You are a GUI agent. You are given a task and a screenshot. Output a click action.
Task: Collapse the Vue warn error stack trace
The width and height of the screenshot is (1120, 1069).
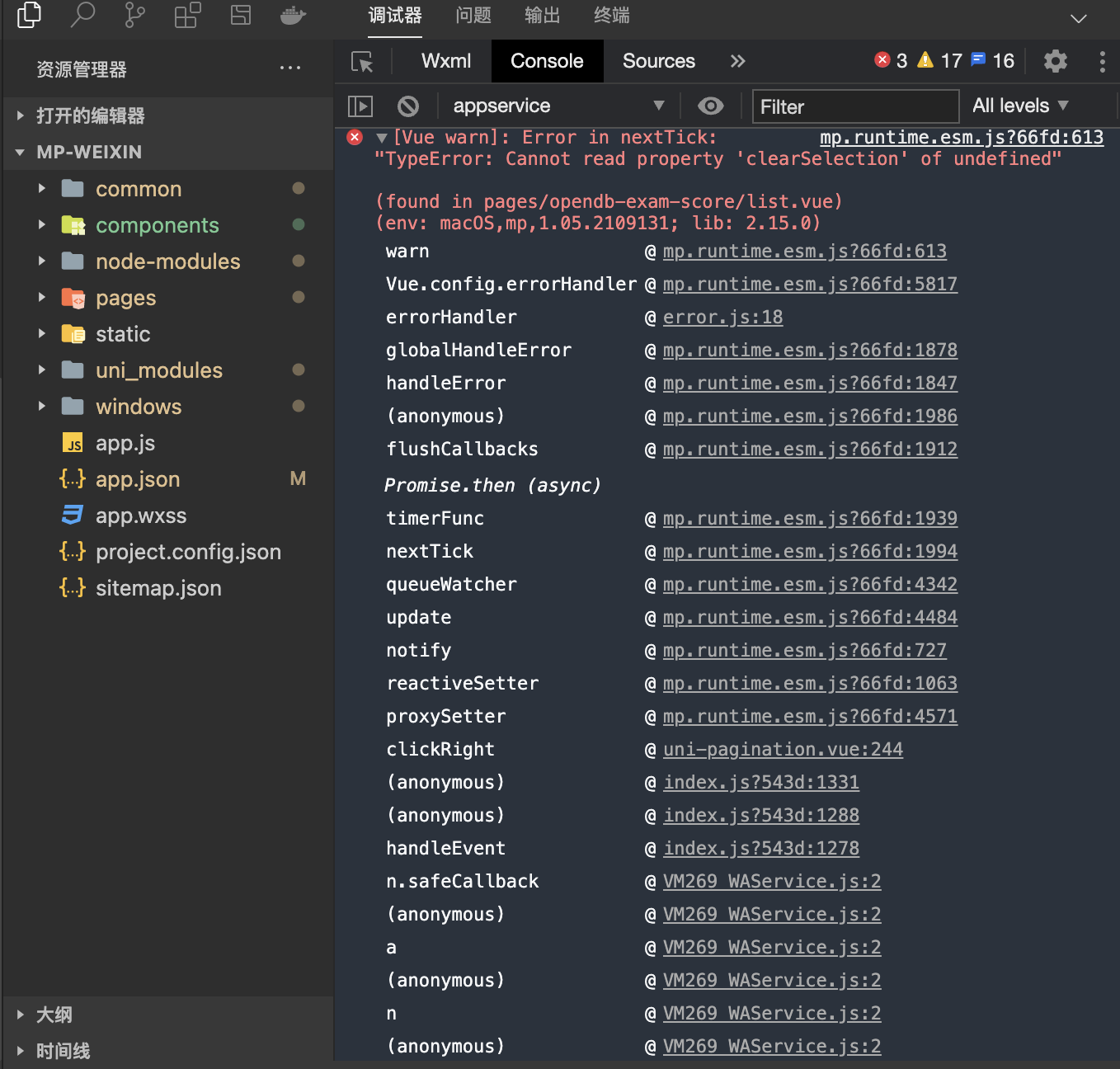[x=381, y=138]
